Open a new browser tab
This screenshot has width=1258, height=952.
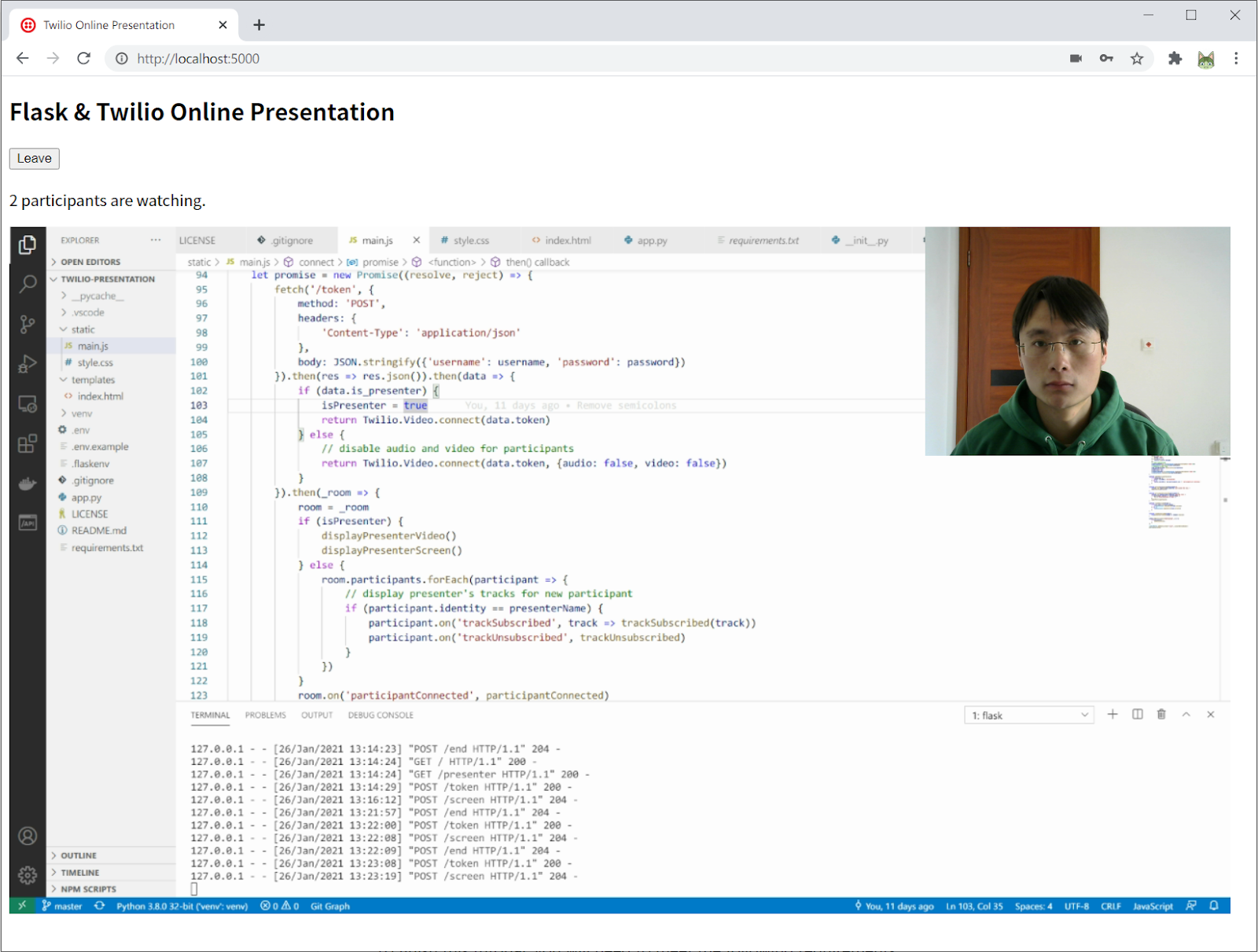point(259,25)
